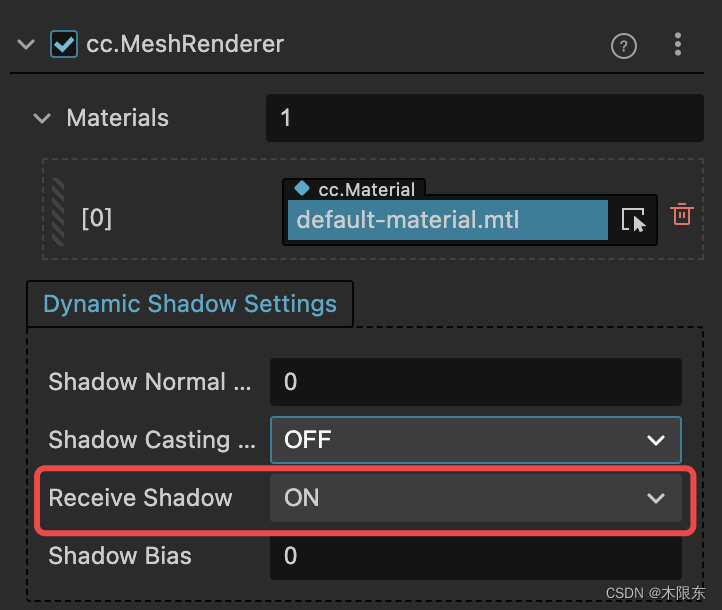Open help for cc.MeshRenderer component
The width and height of the screenshot is (722, 610).
coord(623,46)
